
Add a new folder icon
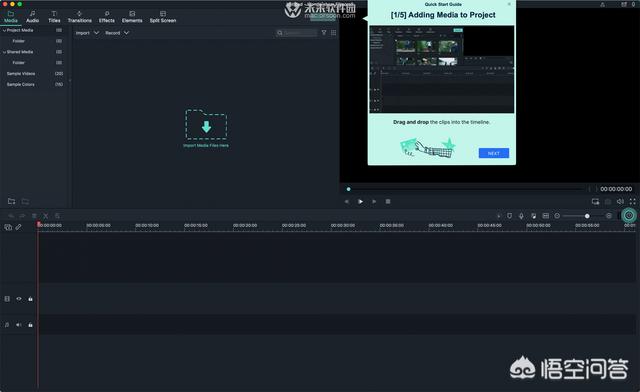tap(11, 201)
